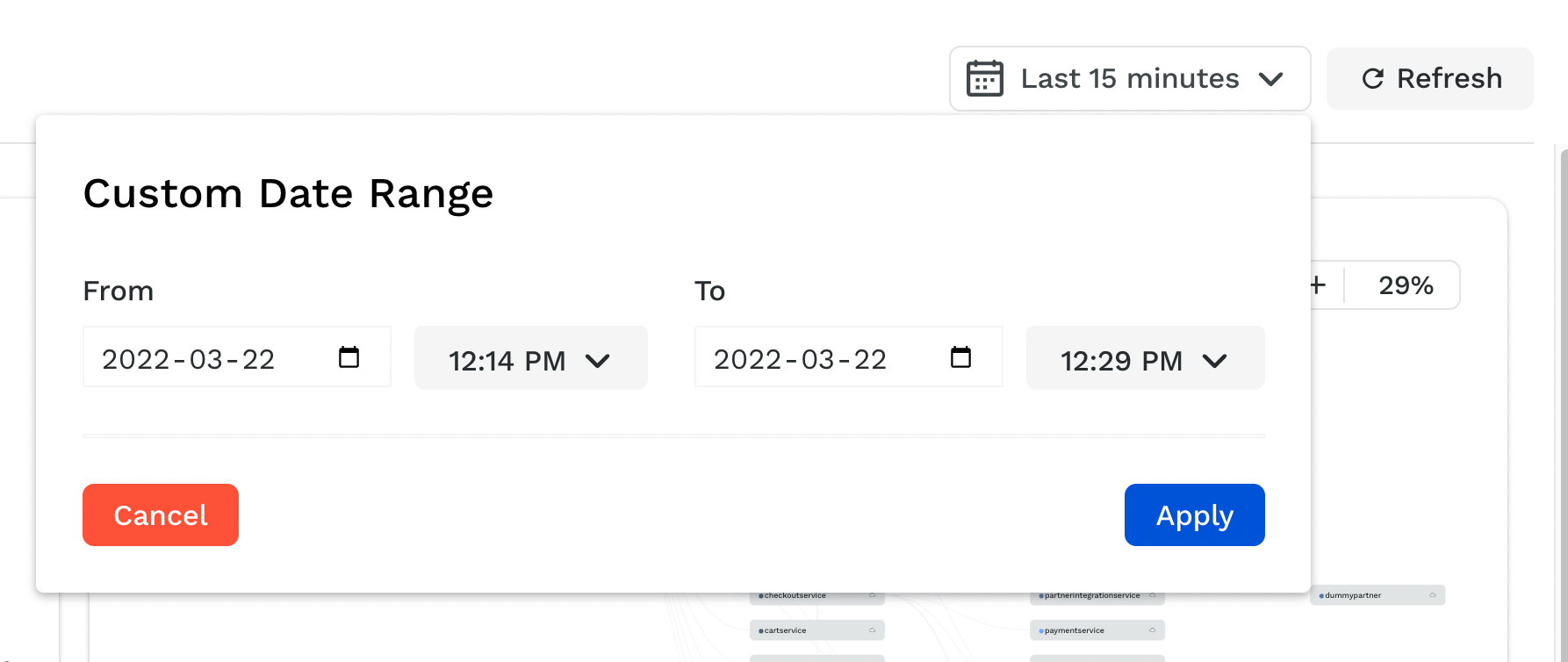1568x662 pixels.
Task: Open the 12:14 PM From time dropdown
Action: (x=530, y=358)
